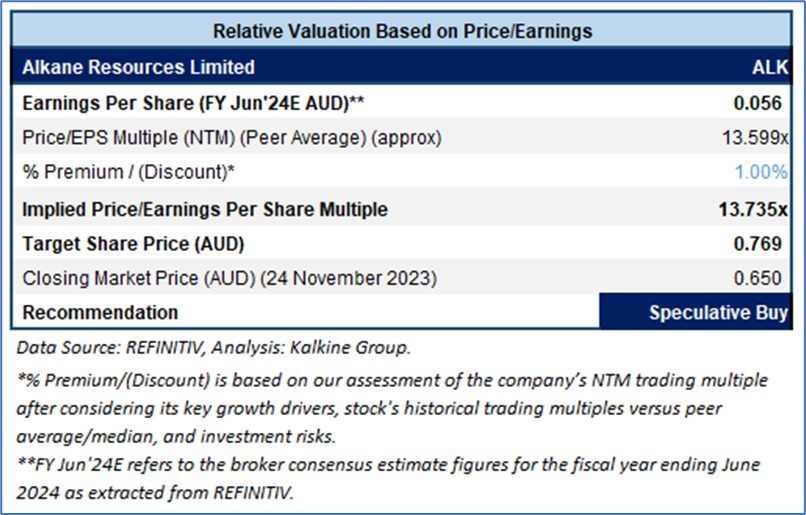
Task: Click the 0.650 closing price value
Action: coord(766,277)
